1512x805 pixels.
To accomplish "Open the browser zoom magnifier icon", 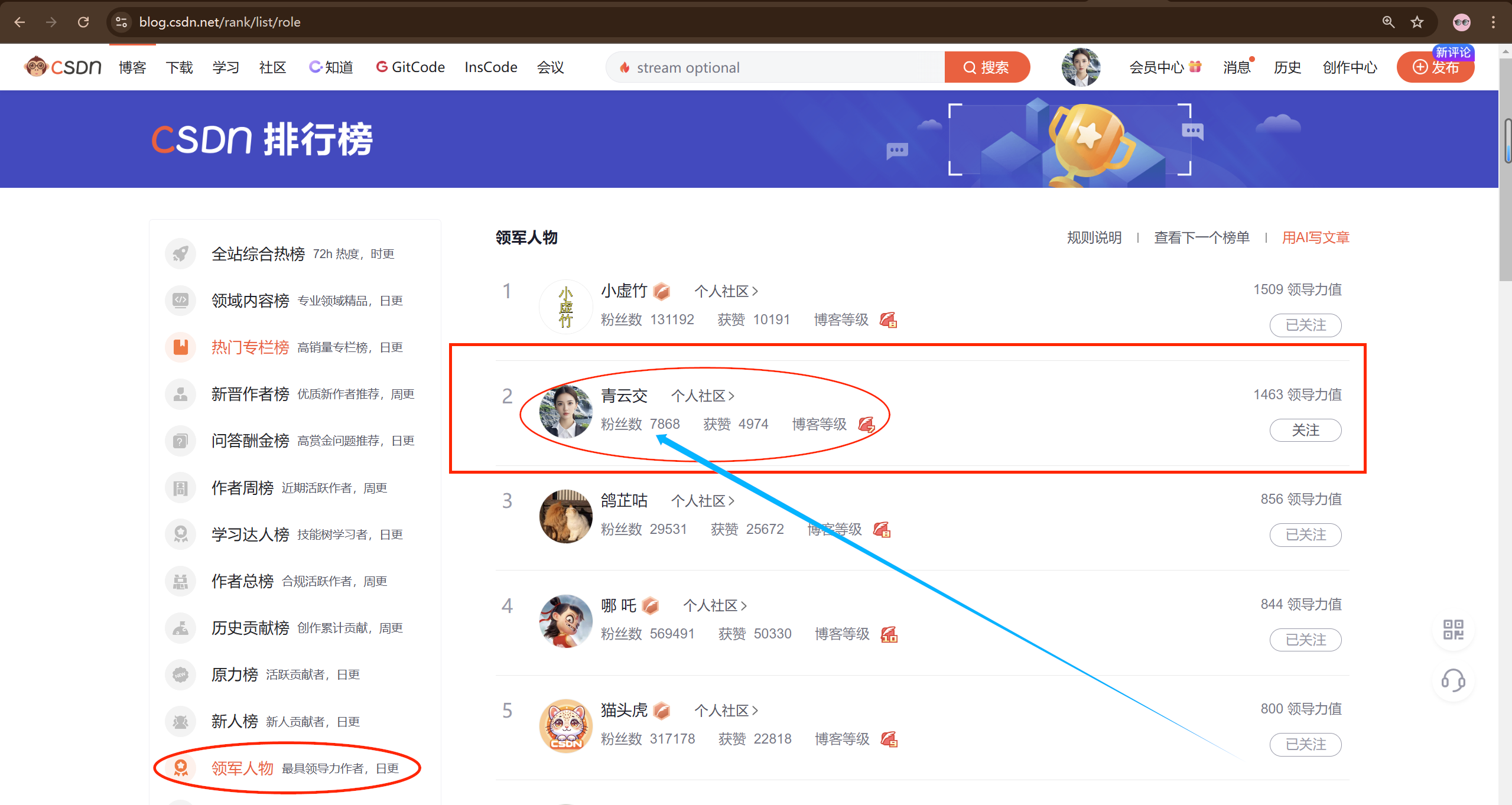I will [x=1389, y=22].
